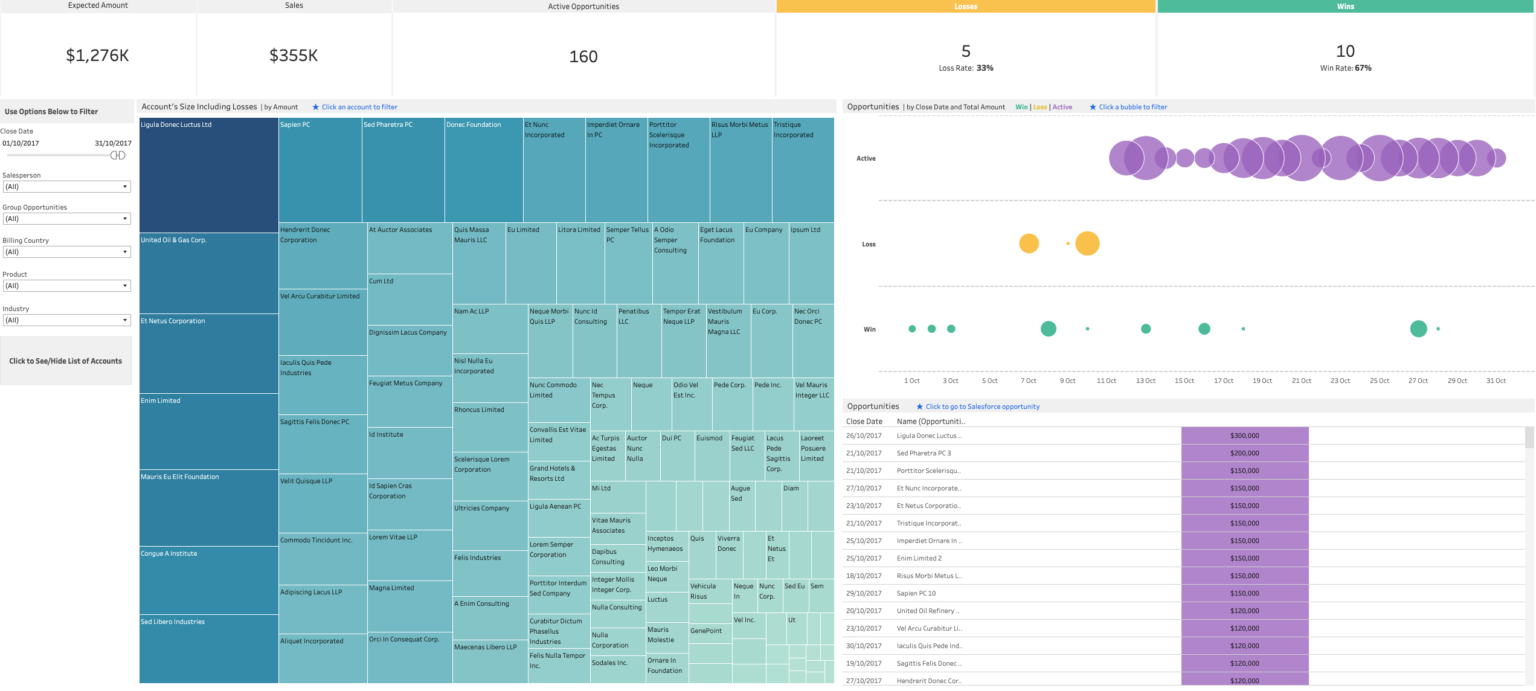Open the Product filter dropdown
The image size is (1536, 691).
pos(122,285)
